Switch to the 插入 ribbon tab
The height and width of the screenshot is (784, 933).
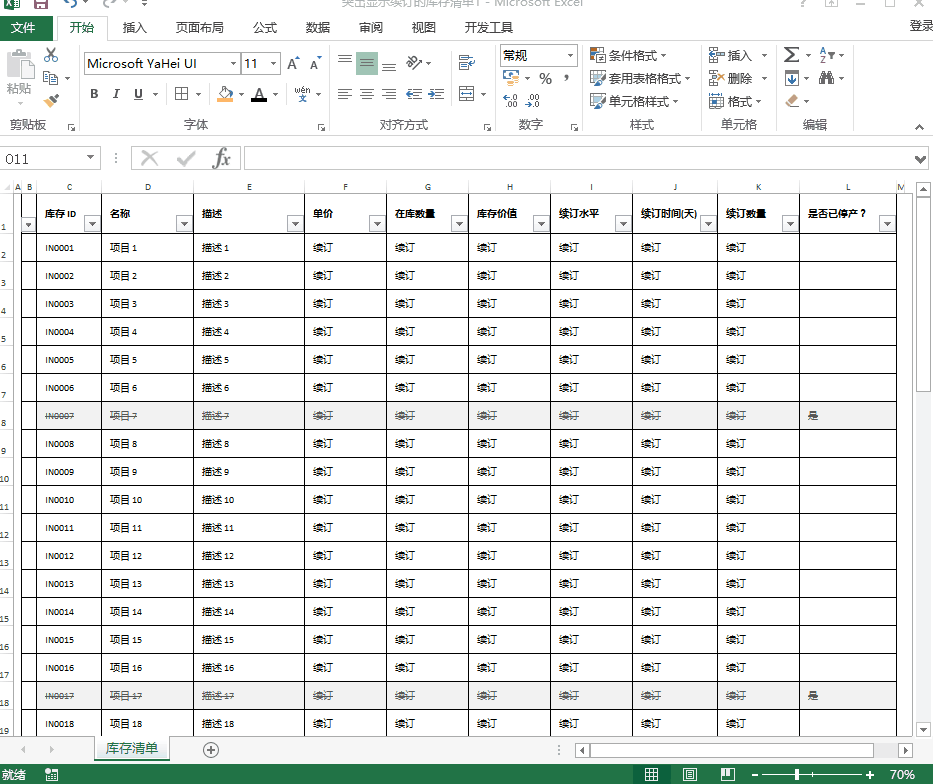pos(134,28)
